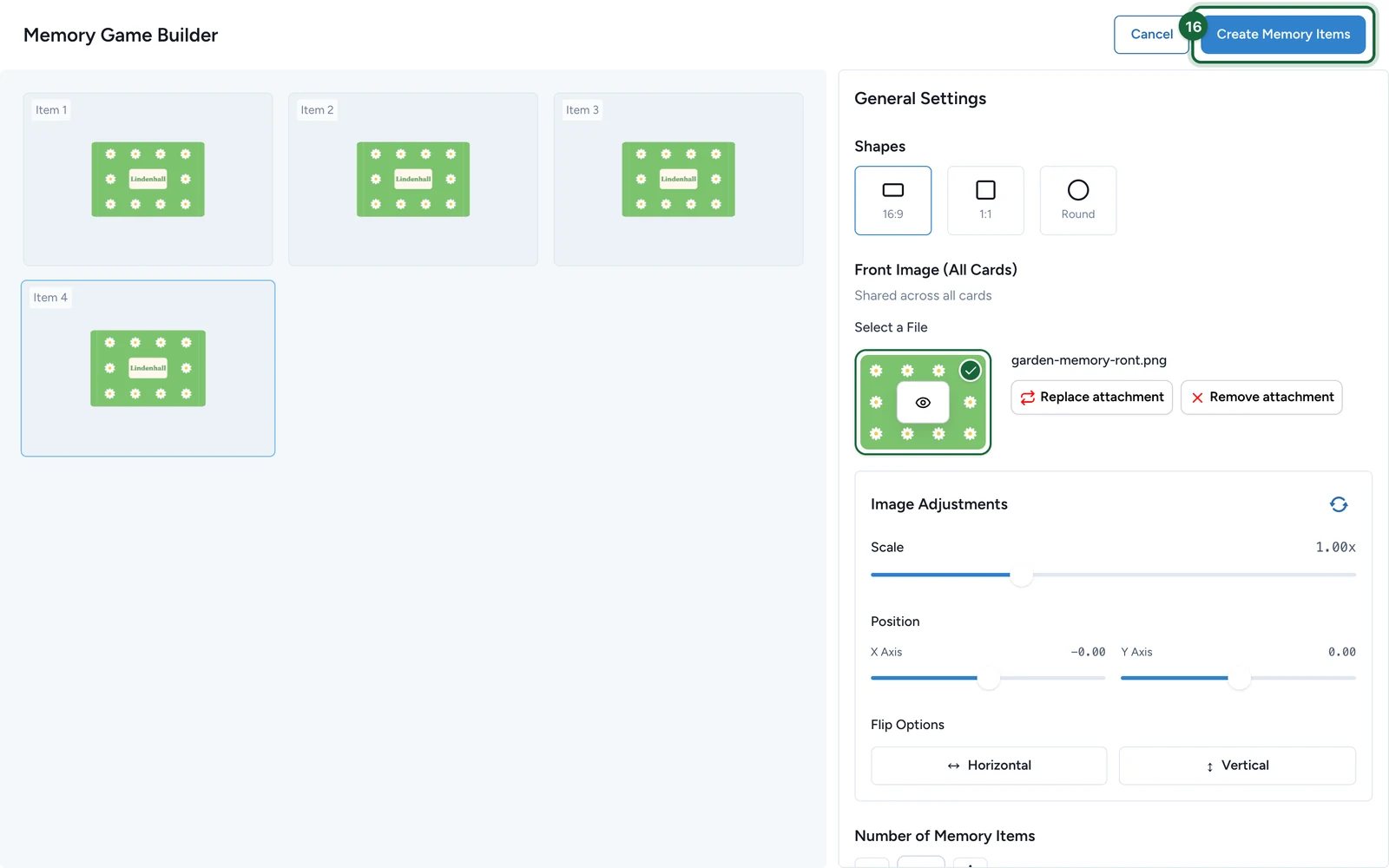Click the X Axis position slider
This screenshot has width=1389, height=868.
coord(988,678)
